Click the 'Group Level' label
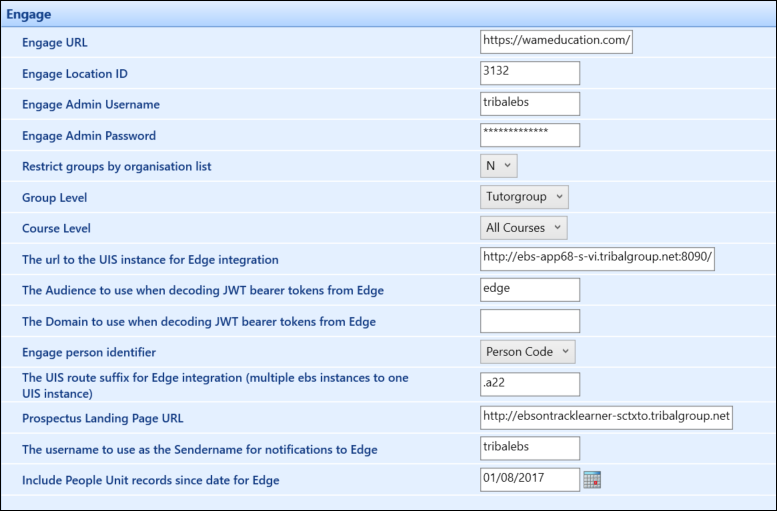The image size is (777, 511). click(55, 198)
